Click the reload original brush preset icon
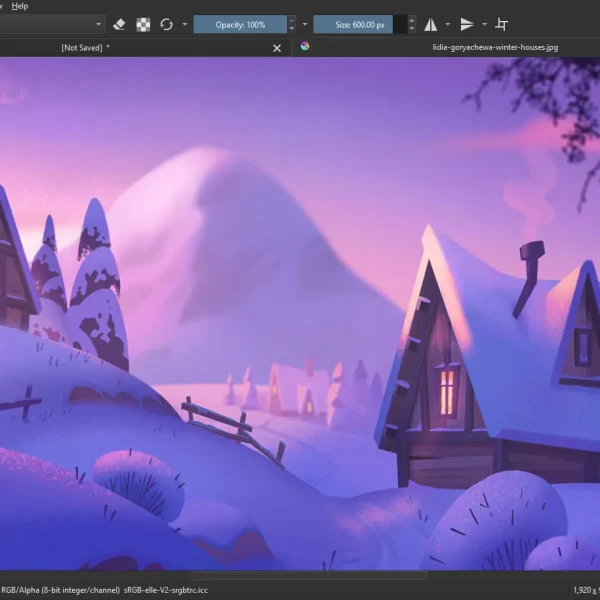The height and width of the screenshot is (600, 600). pyautogui.click(x=167, y=24)
